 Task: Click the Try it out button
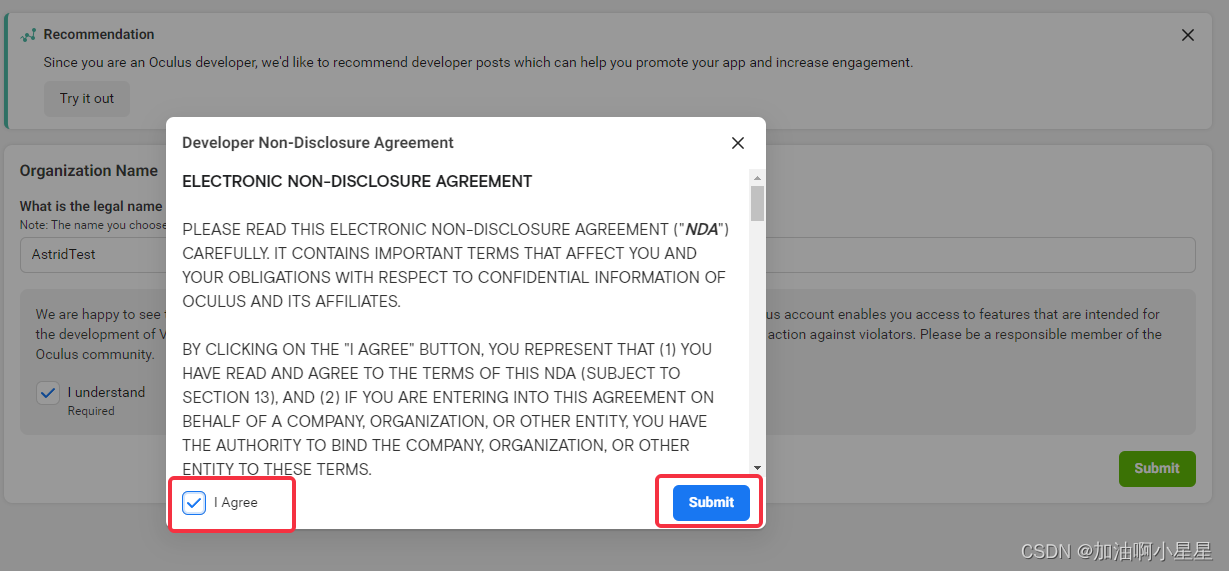[87, 98]
